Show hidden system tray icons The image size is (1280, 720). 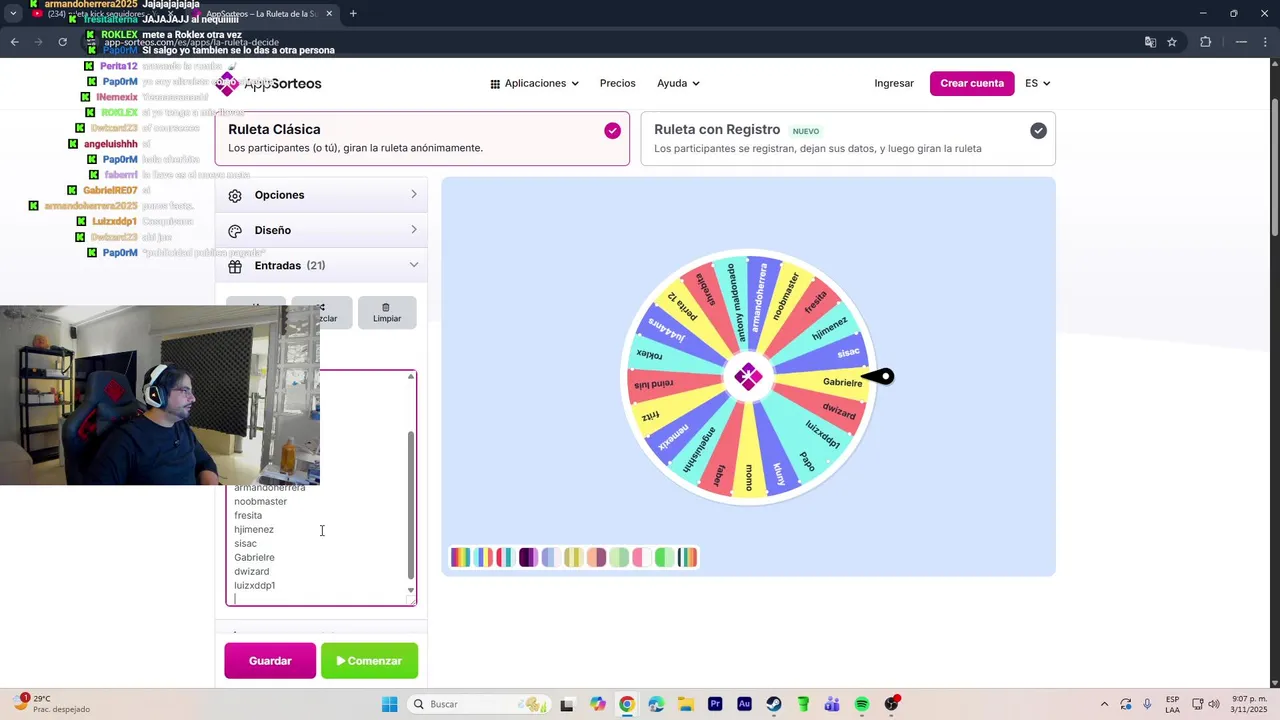(x=1104, y=704)
